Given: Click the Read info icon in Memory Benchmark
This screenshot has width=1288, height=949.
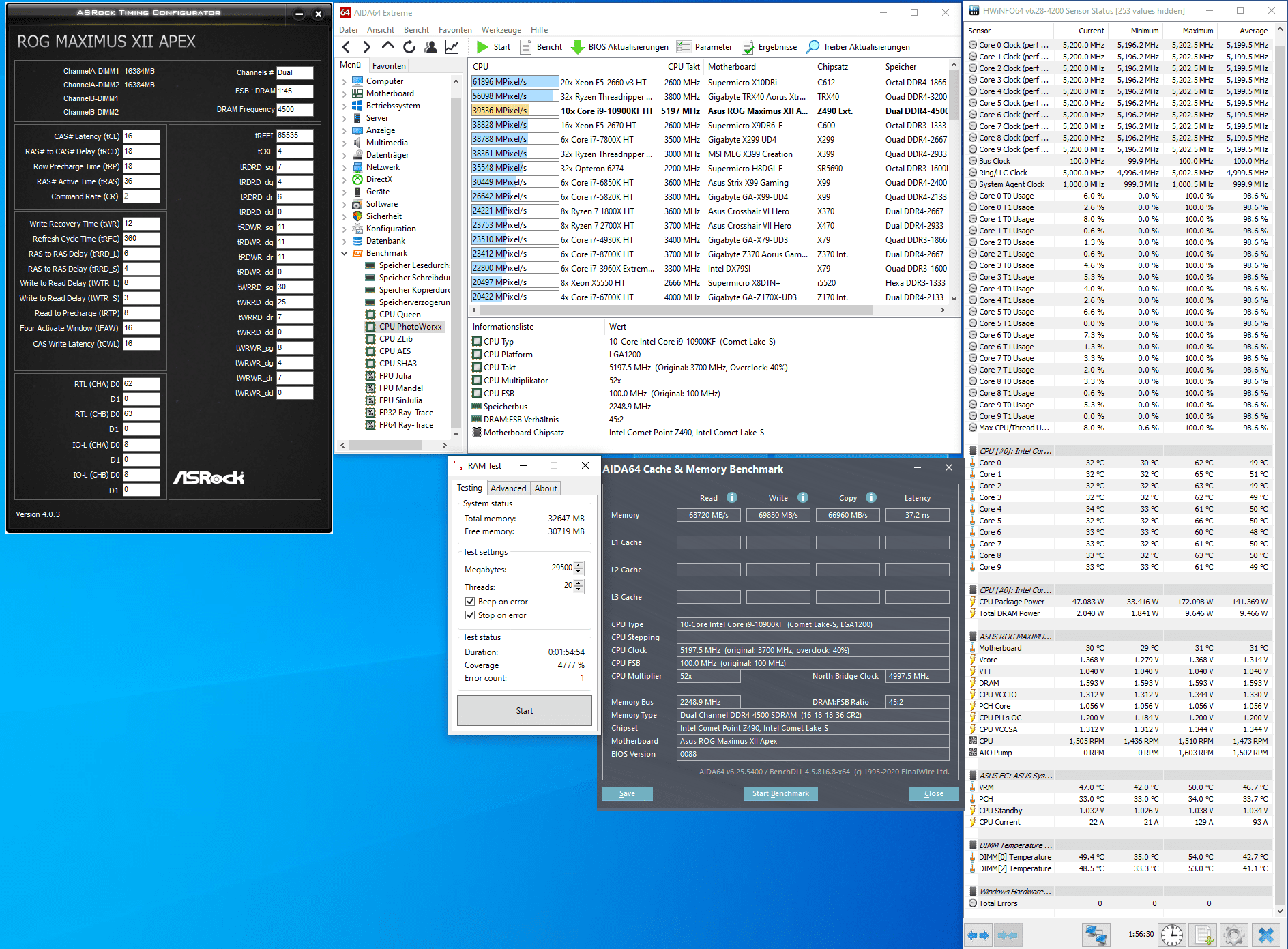Looking at the screenshot, I should coord(732,497).
